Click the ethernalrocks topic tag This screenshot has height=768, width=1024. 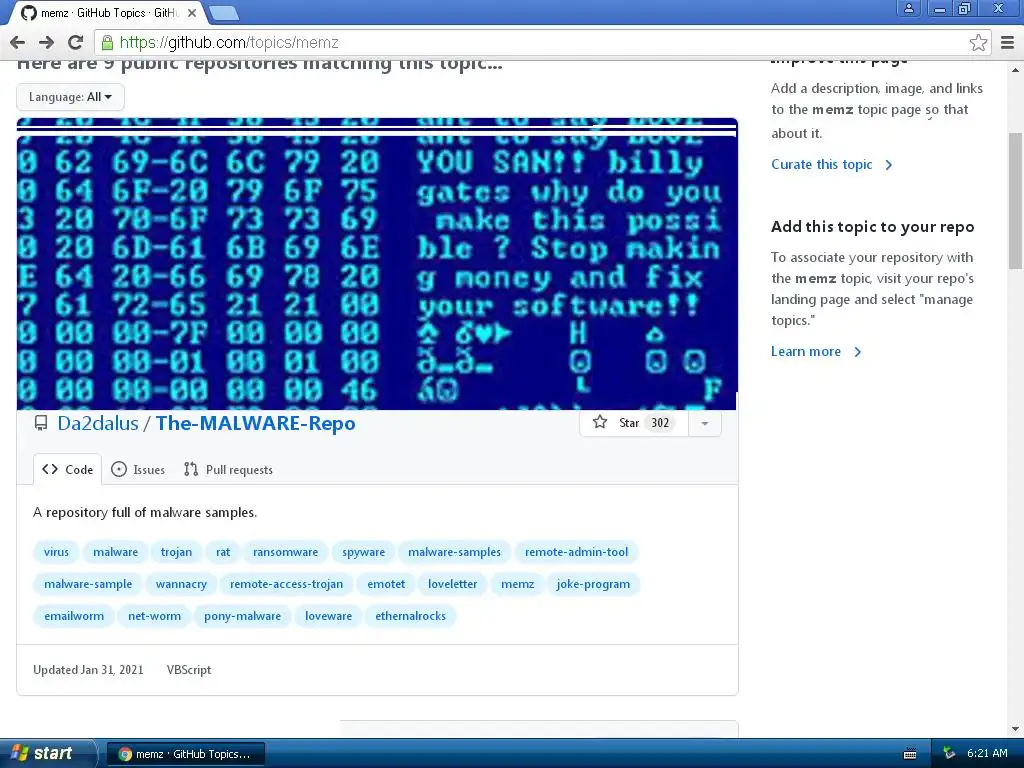click(410, 616)
